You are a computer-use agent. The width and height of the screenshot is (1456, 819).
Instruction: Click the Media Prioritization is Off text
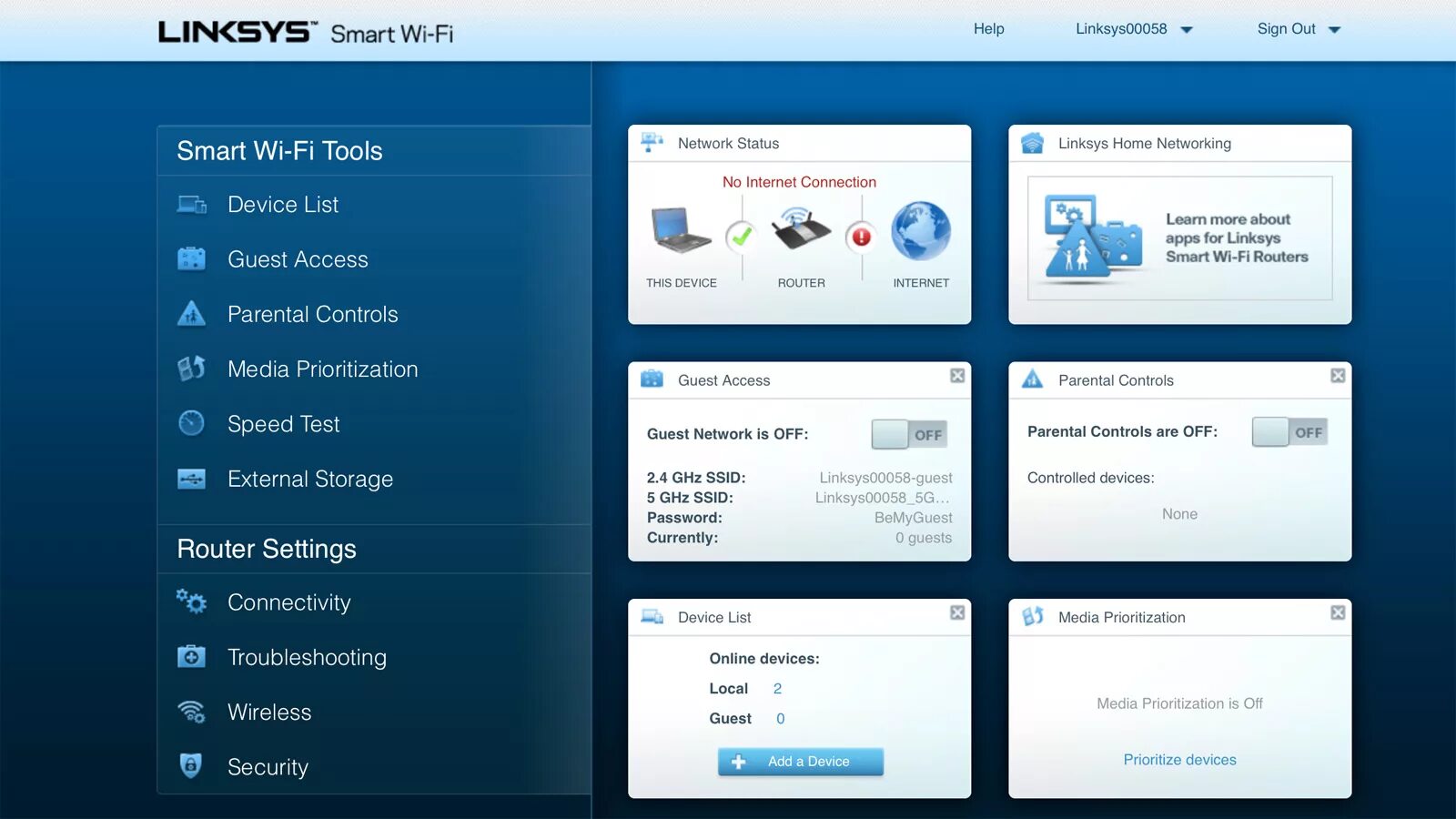click(x=1179, y=703)
